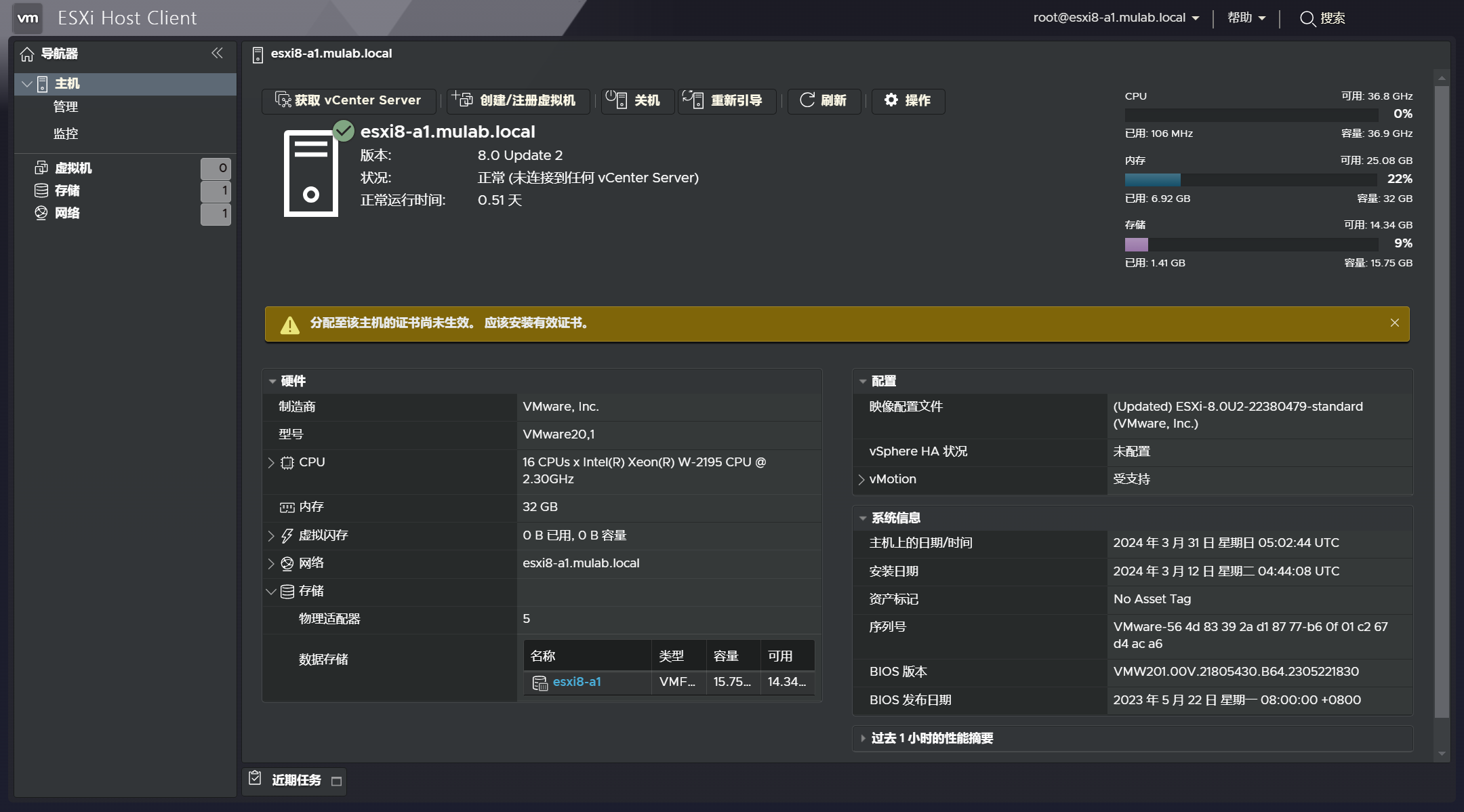Image resolution: width=1464 pixels, height=812 pixels.
Task: Sort datastores by Capacity (容量) column
Action: 733,656
